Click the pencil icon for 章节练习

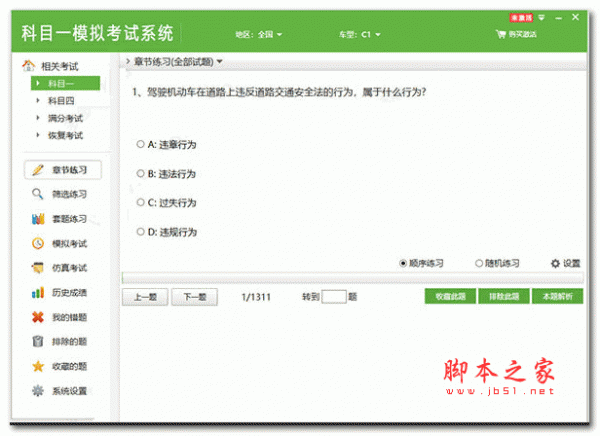point(38,170)
